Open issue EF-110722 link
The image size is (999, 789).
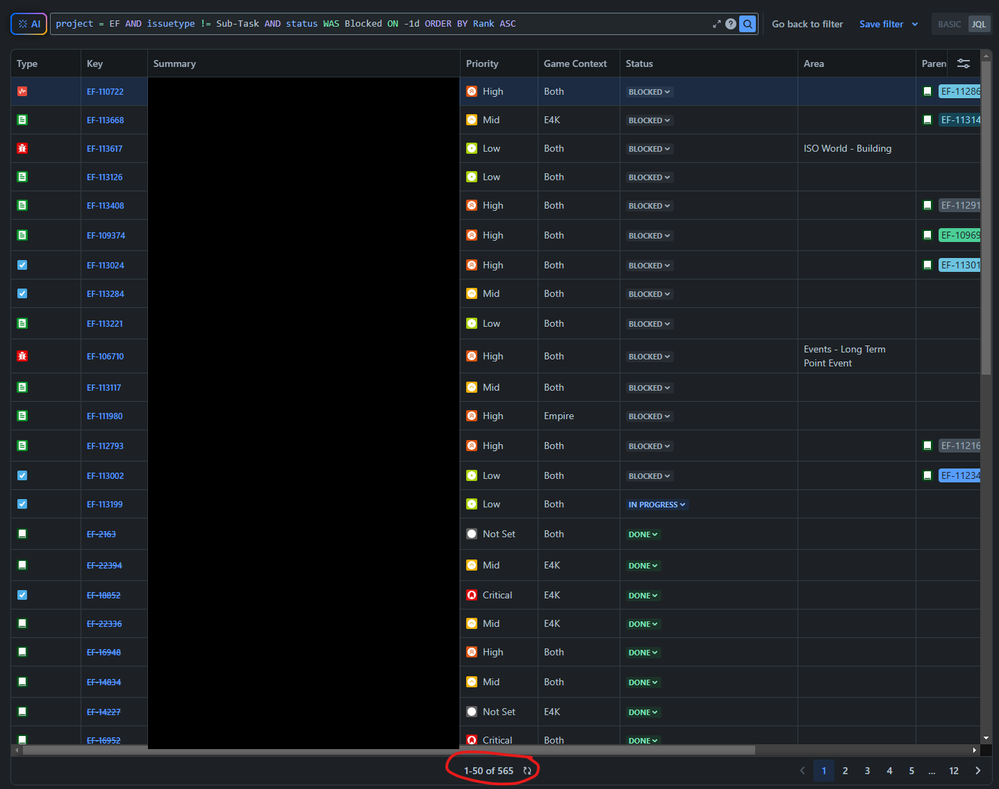click(x=105, y=92)
